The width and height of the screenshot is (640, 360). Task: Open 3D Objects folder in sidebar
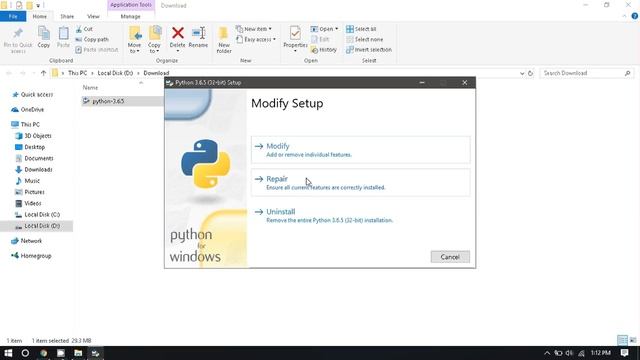pos(38,136)
